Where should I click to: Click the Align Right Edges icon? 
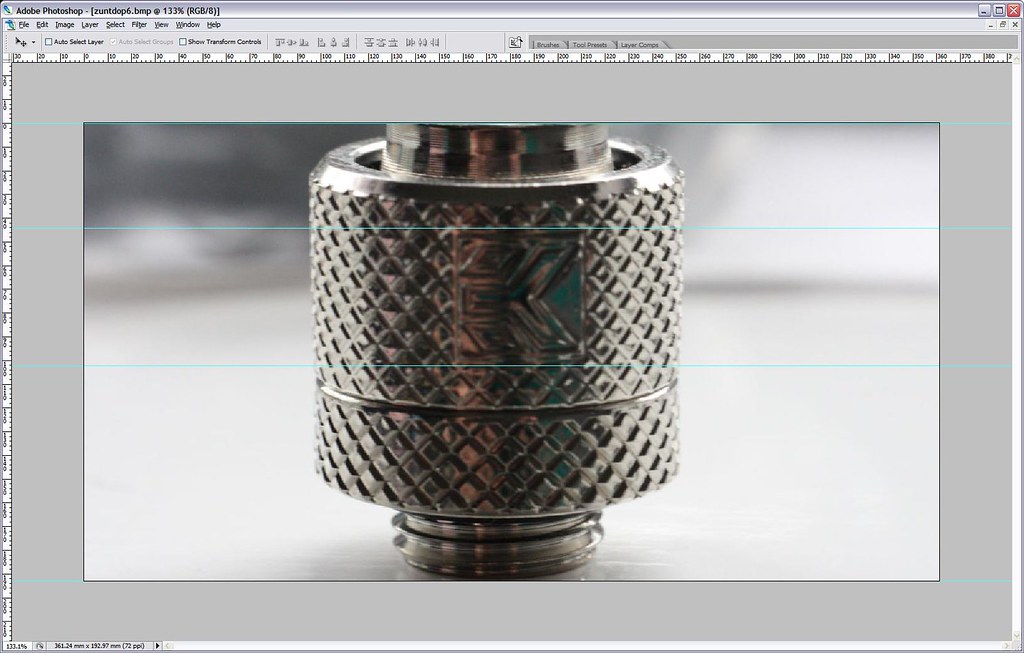point(345,42)
